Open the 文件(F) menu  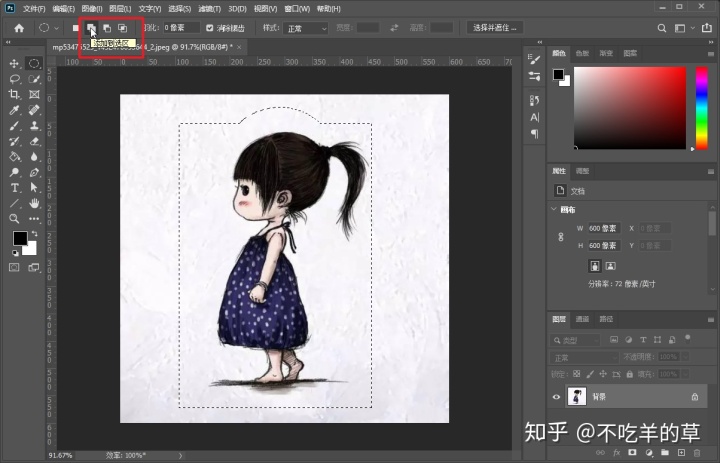coord(34,9)
